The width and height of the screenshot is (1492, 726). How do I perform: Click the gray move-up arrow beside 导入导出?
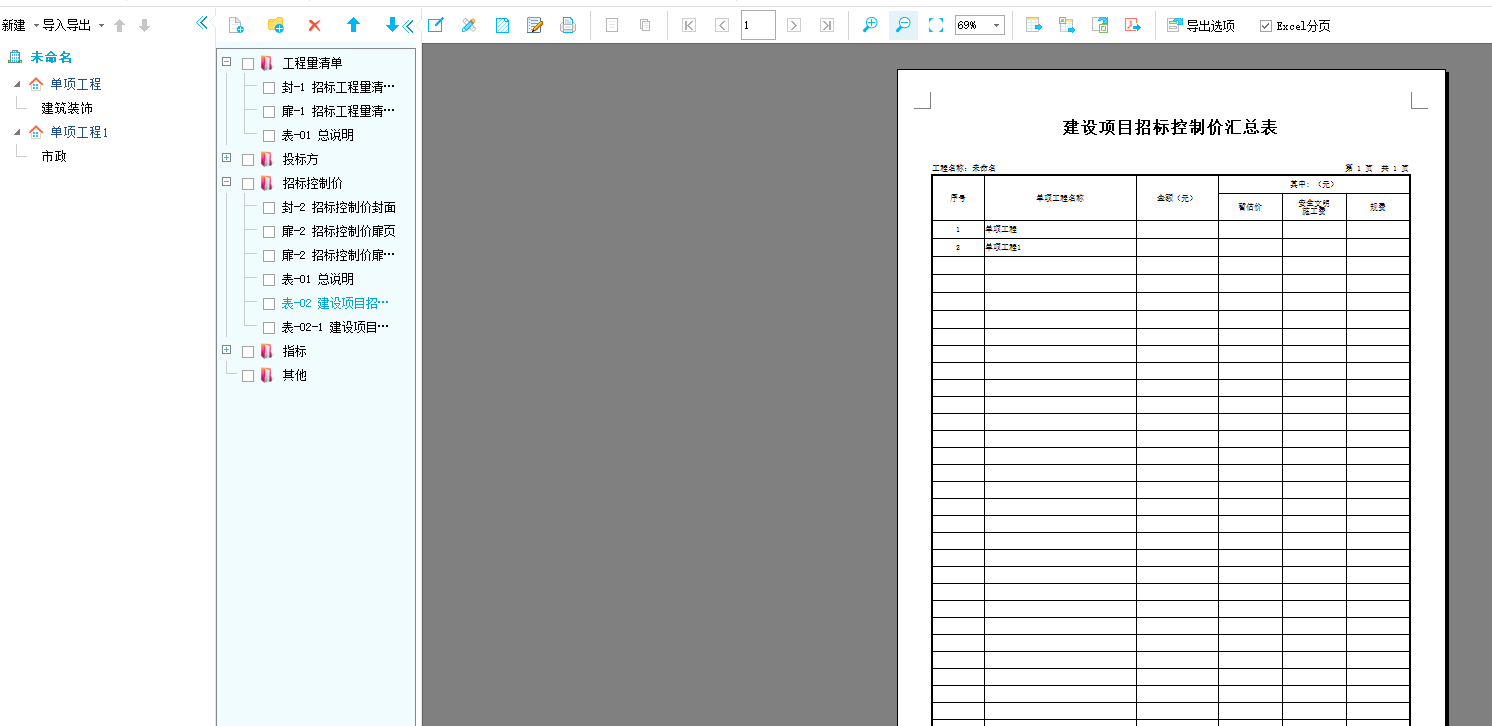tap(119, 25)
